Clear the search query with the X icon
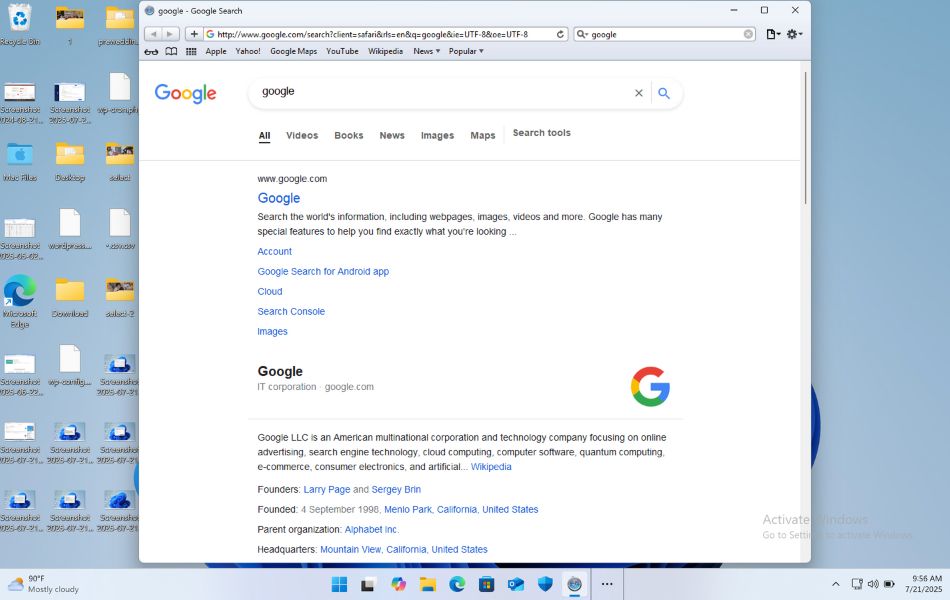This screenshot has height=600, width=950. 638,92
